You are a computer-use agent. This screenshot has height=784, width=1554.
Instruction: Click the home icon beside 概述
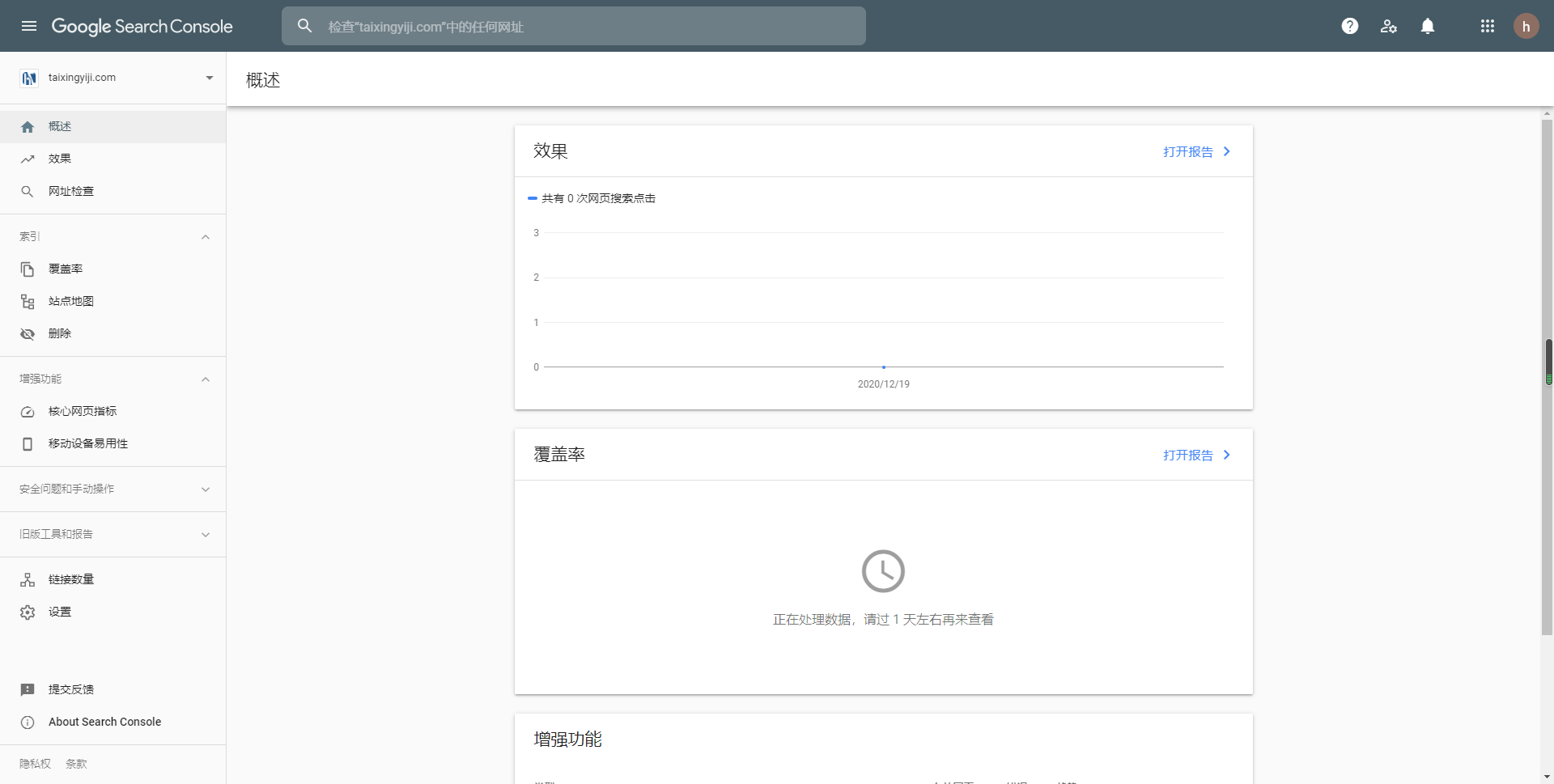tap(28, 127)
